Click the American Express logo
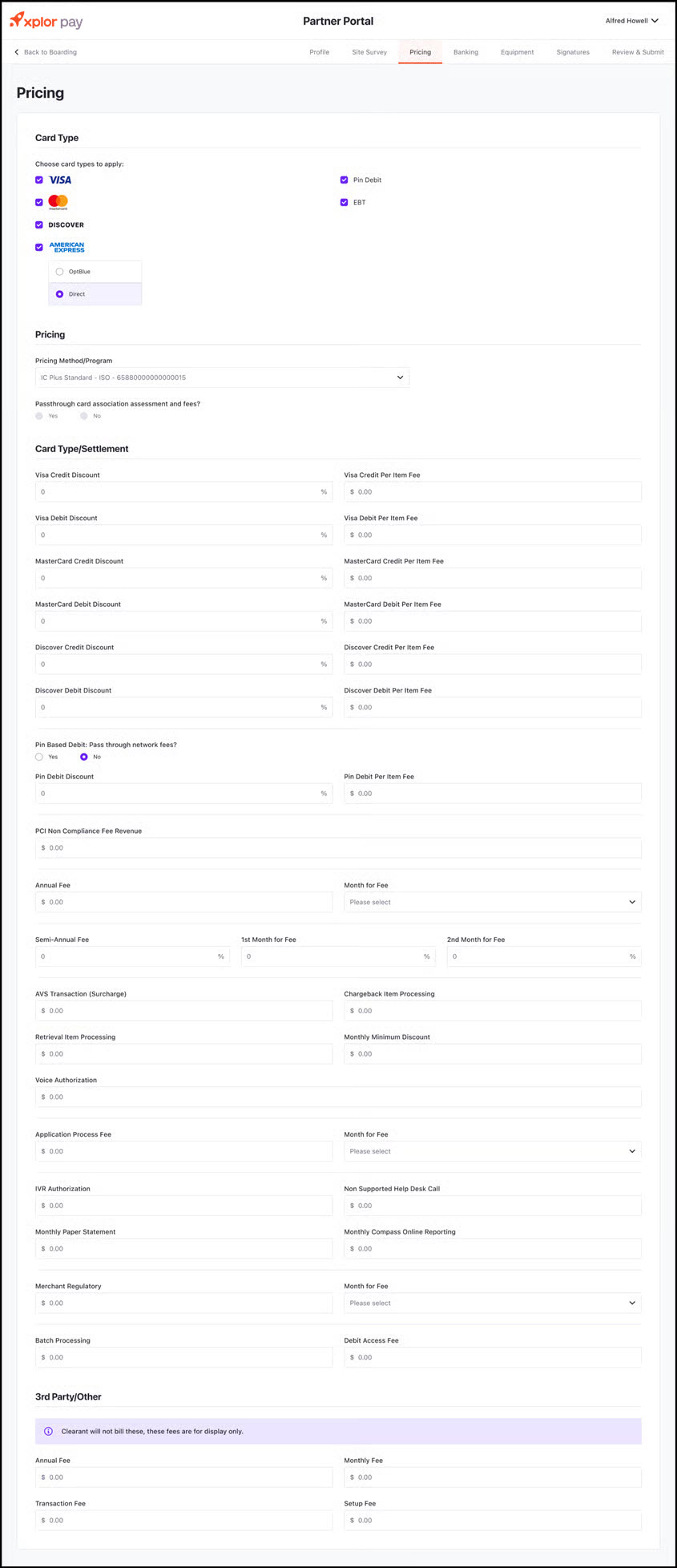 (66, 247)
